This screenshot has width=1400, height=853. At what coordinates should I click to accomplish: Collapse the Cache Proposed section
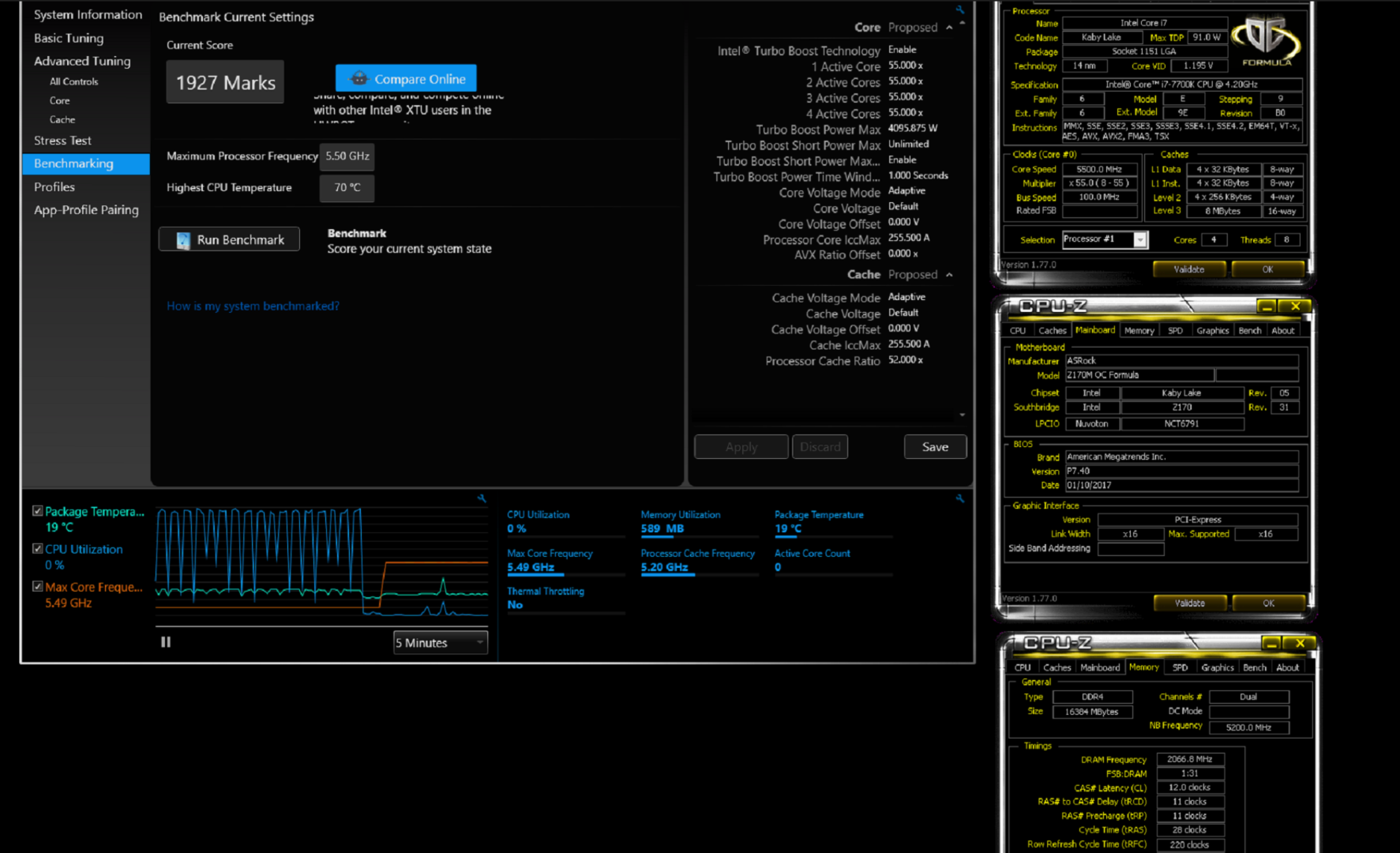[x=949, y=275]
